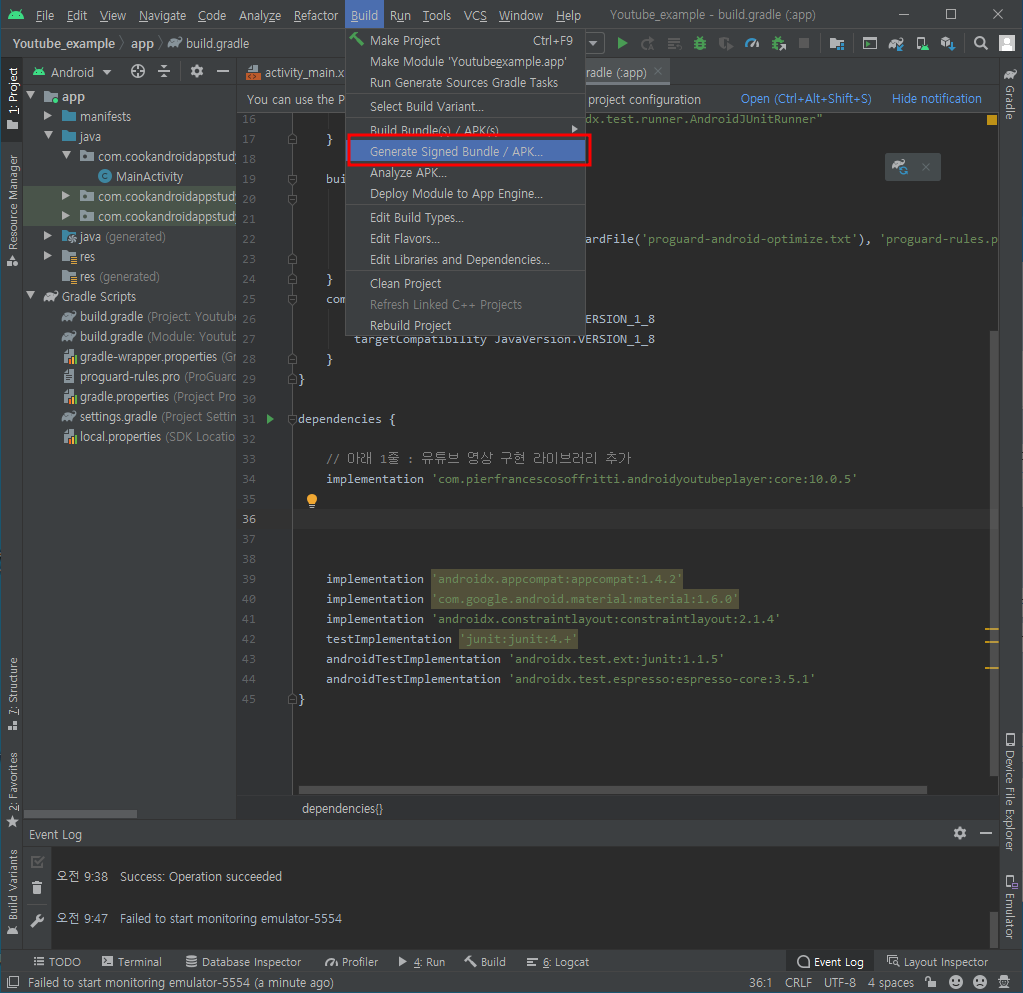Click the Debug app green bug icon
This screenshot has width=1023, height=993.
click(699, 44)
